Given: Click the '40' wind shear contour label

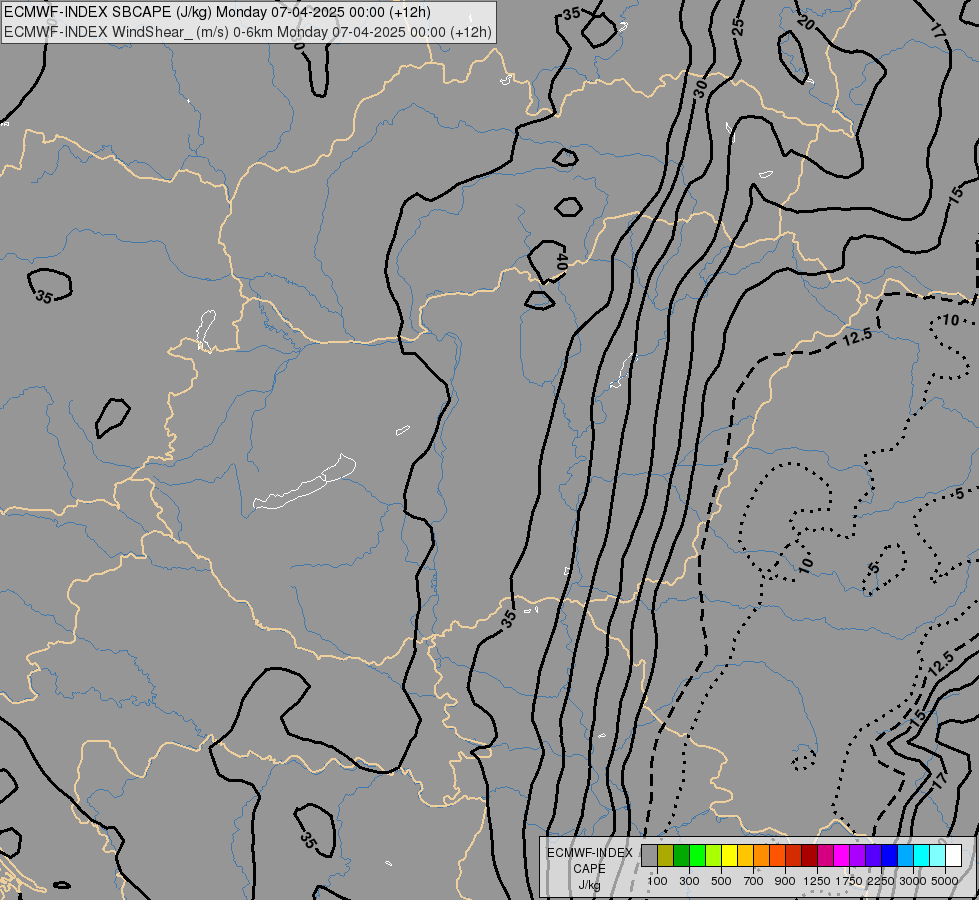Looking at the screenshot, I should click(561, 261).
